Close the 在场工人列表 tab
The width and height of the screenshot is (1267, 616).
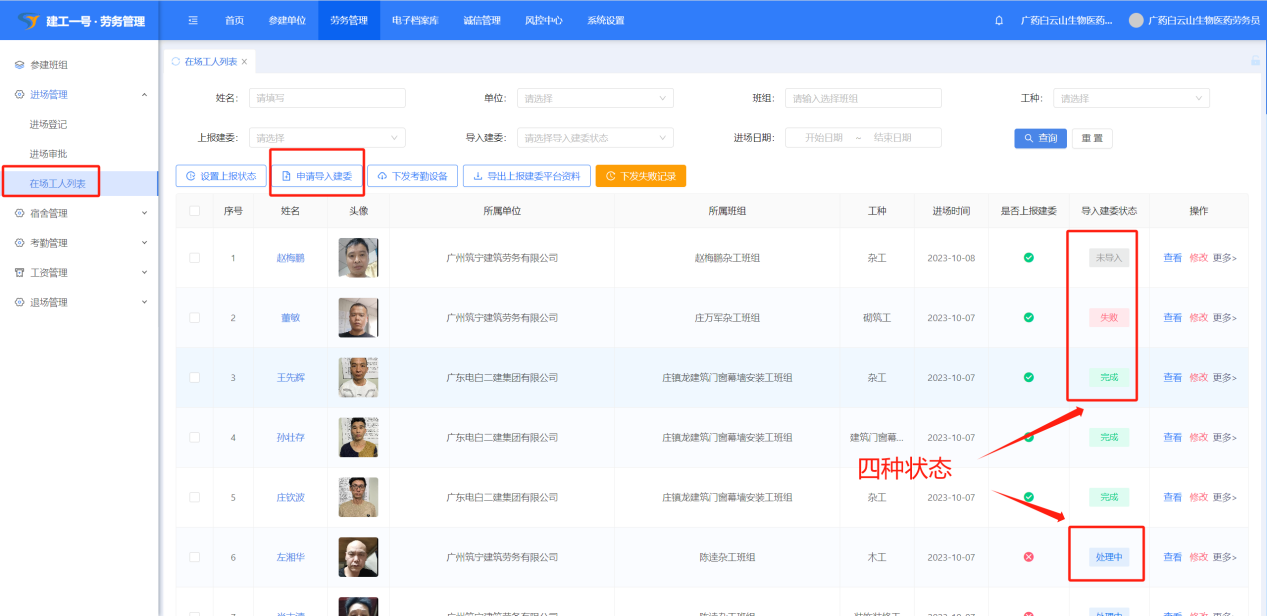click(x=244, y=62)
